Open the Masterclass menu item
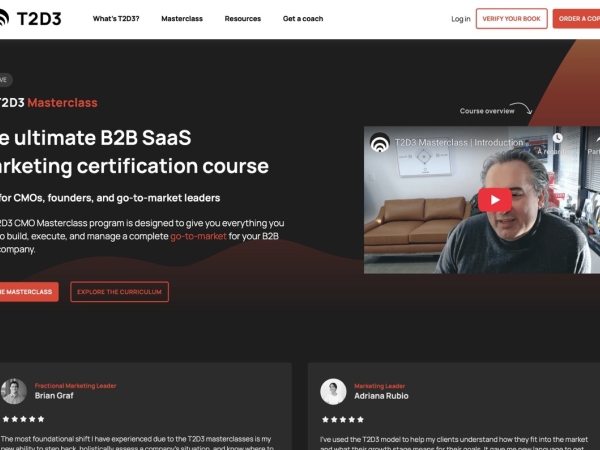 coord(182,18)
